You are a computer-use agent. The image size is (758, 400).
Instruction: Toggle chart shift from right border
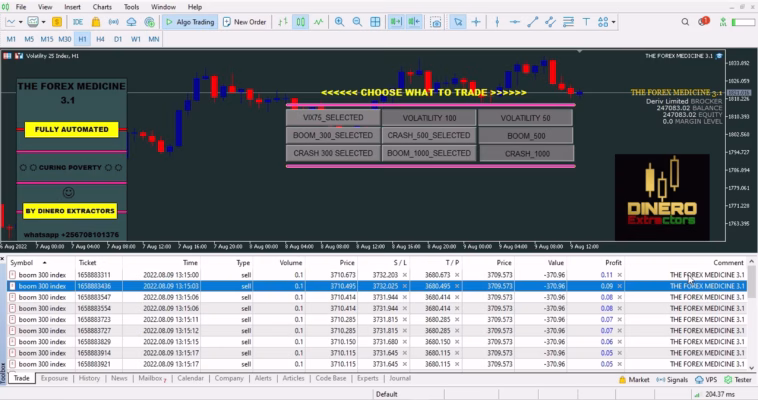[414, 22]
